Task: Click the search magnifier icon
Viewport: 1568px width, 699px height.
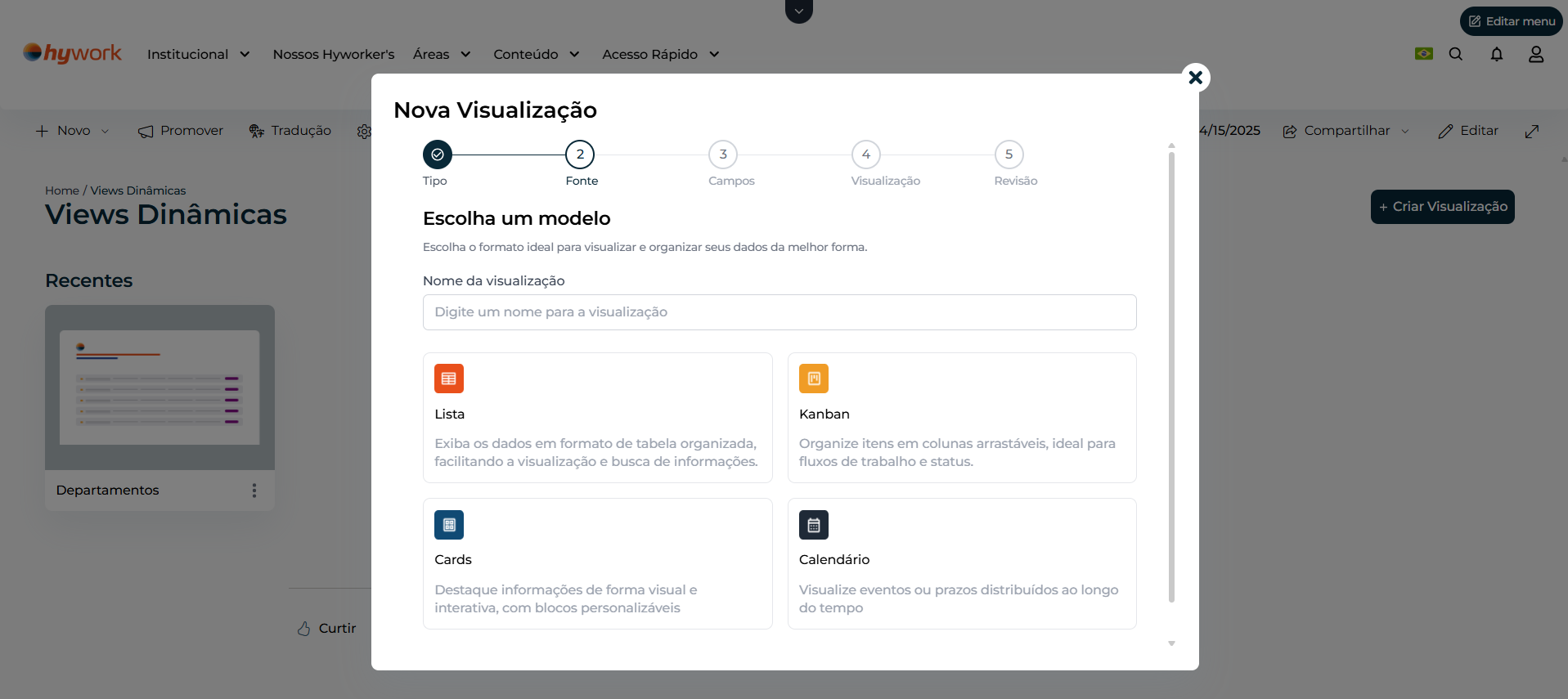Action: point(1455,54)
